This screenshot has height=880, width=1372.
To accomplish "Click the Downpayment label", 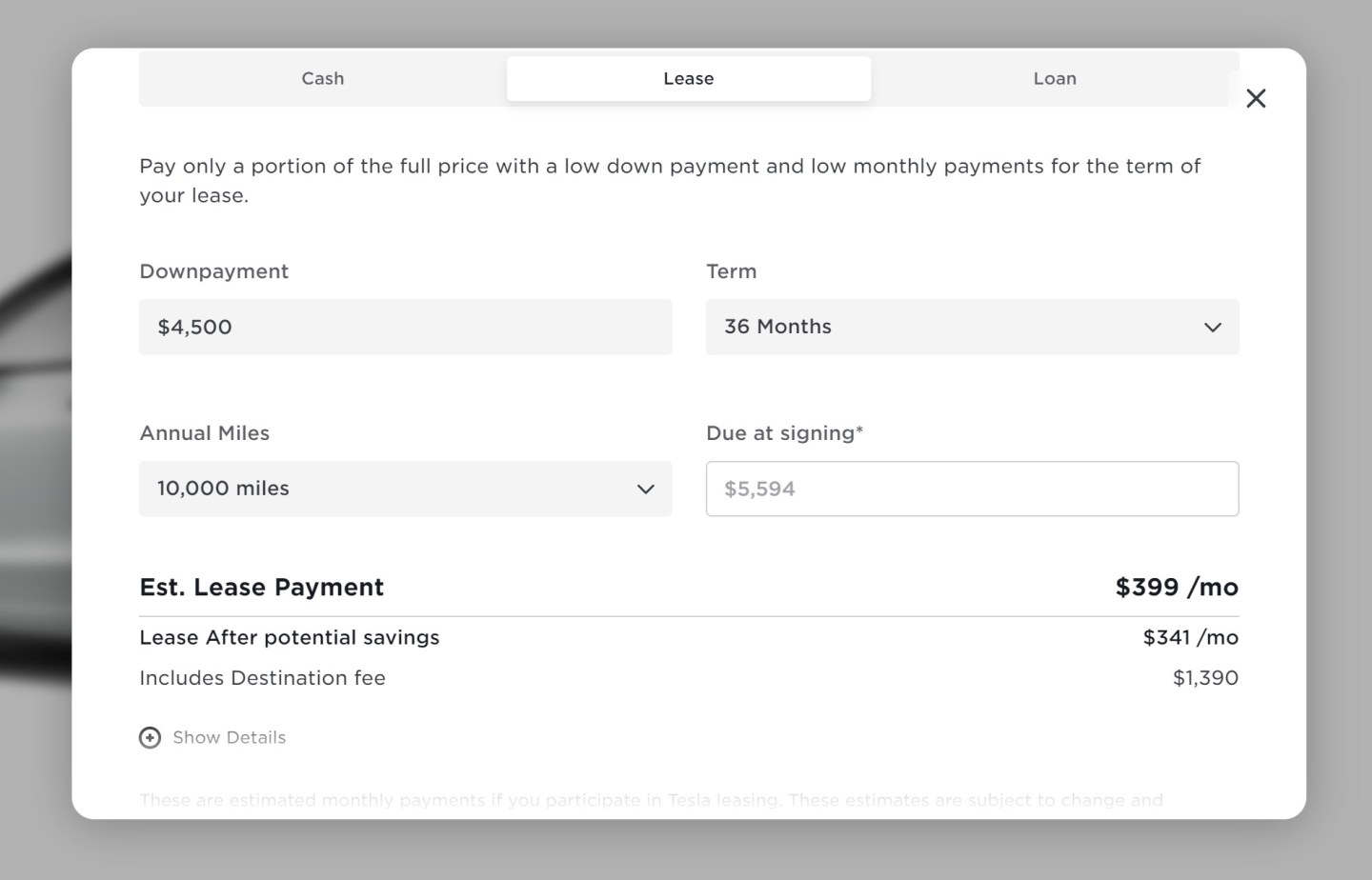I will [x=213, y=271].
